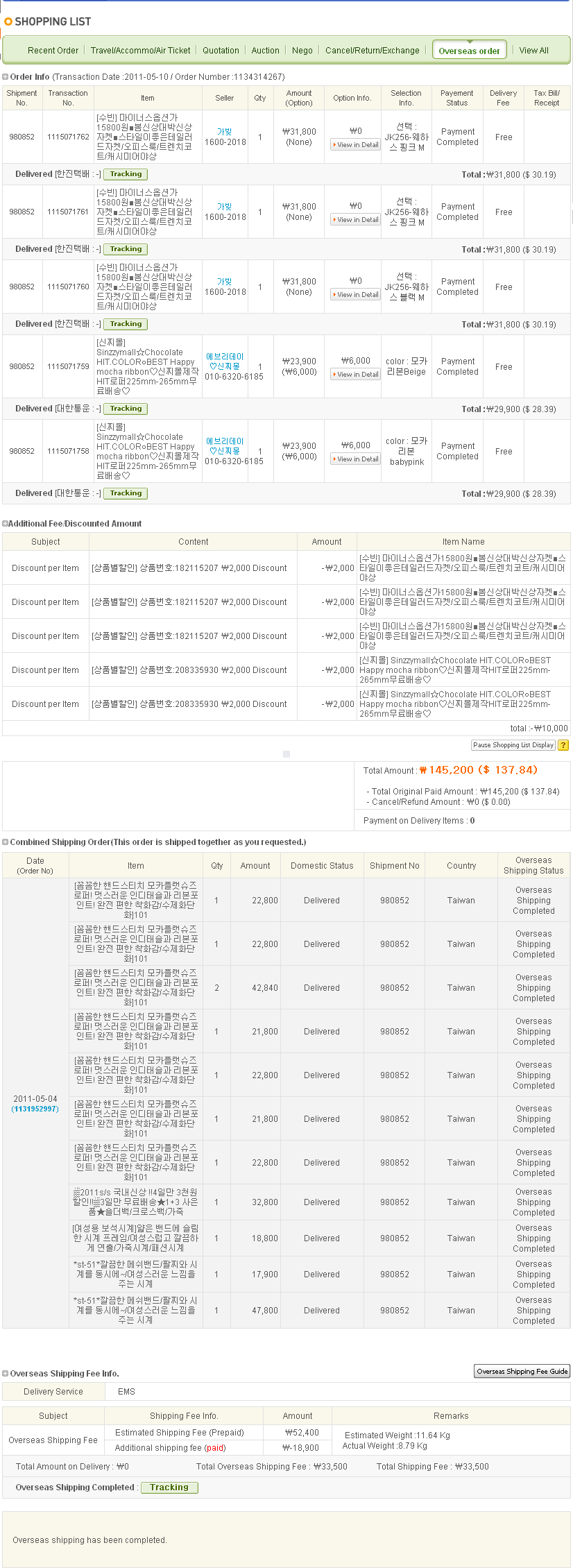Click the 18,800 amount in combined shipping table

point(265,1238)
